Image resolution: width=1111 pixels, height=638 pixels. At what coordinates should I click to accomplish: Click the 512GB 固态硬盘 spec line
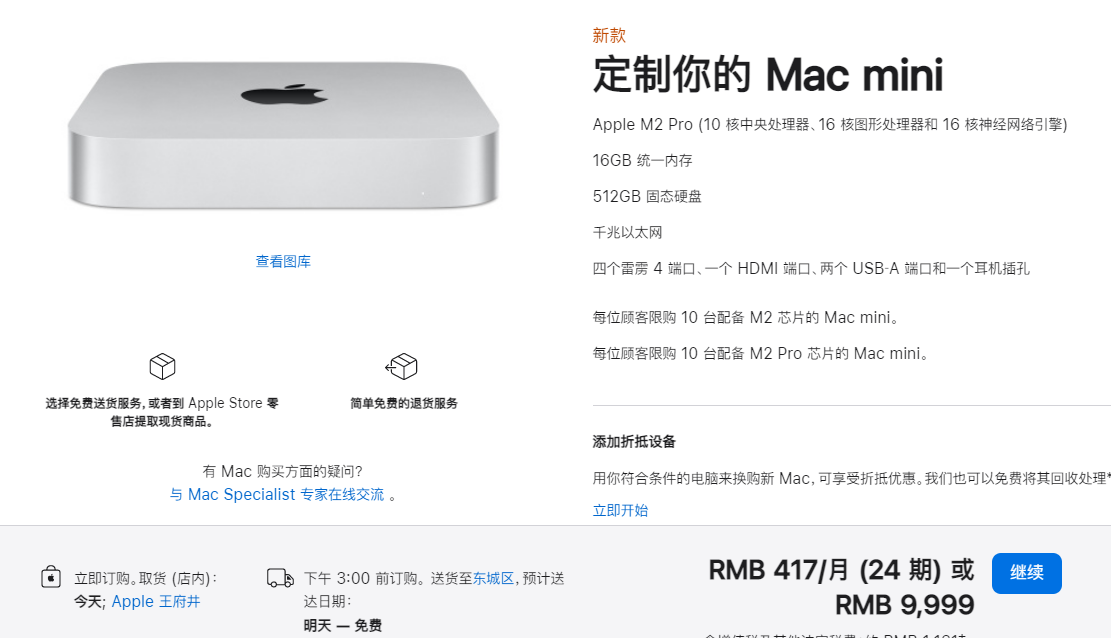647,196
